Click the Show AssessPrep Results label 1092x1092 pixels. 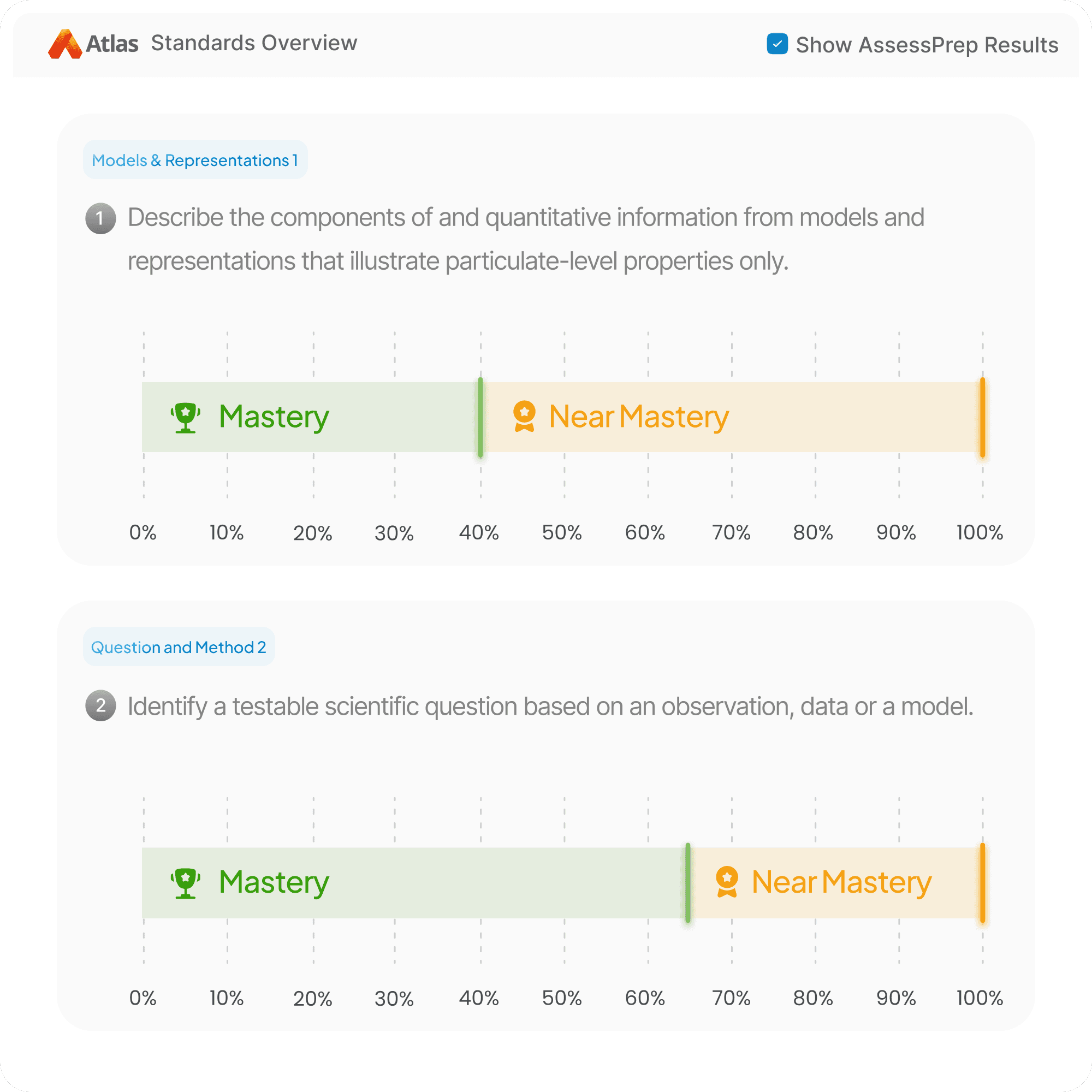click(x=928, y=44)
